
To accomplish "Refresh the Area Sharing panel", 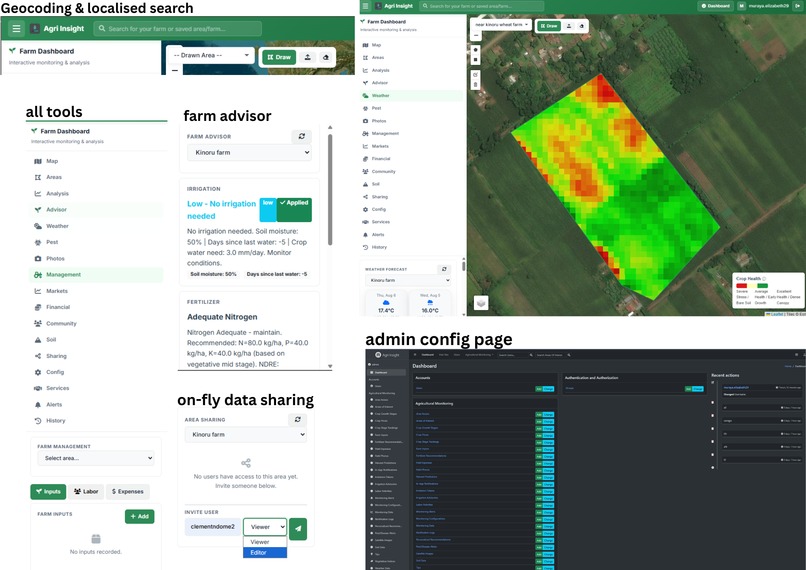I will coord(298,419).
